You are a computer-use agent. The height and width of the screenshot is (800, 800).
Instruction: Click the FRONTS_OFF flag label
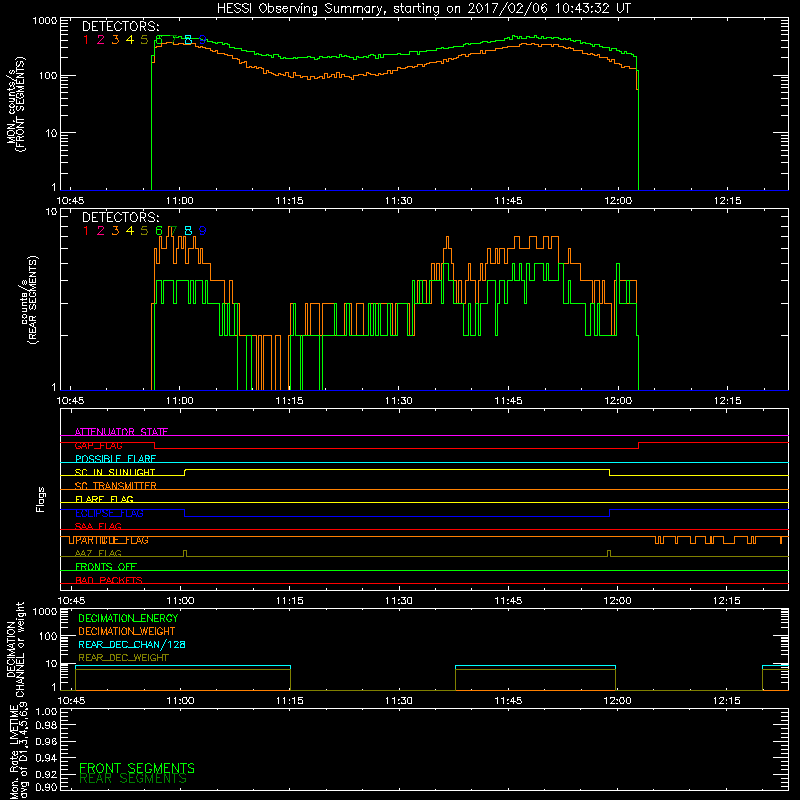click(x=106, y=566)
